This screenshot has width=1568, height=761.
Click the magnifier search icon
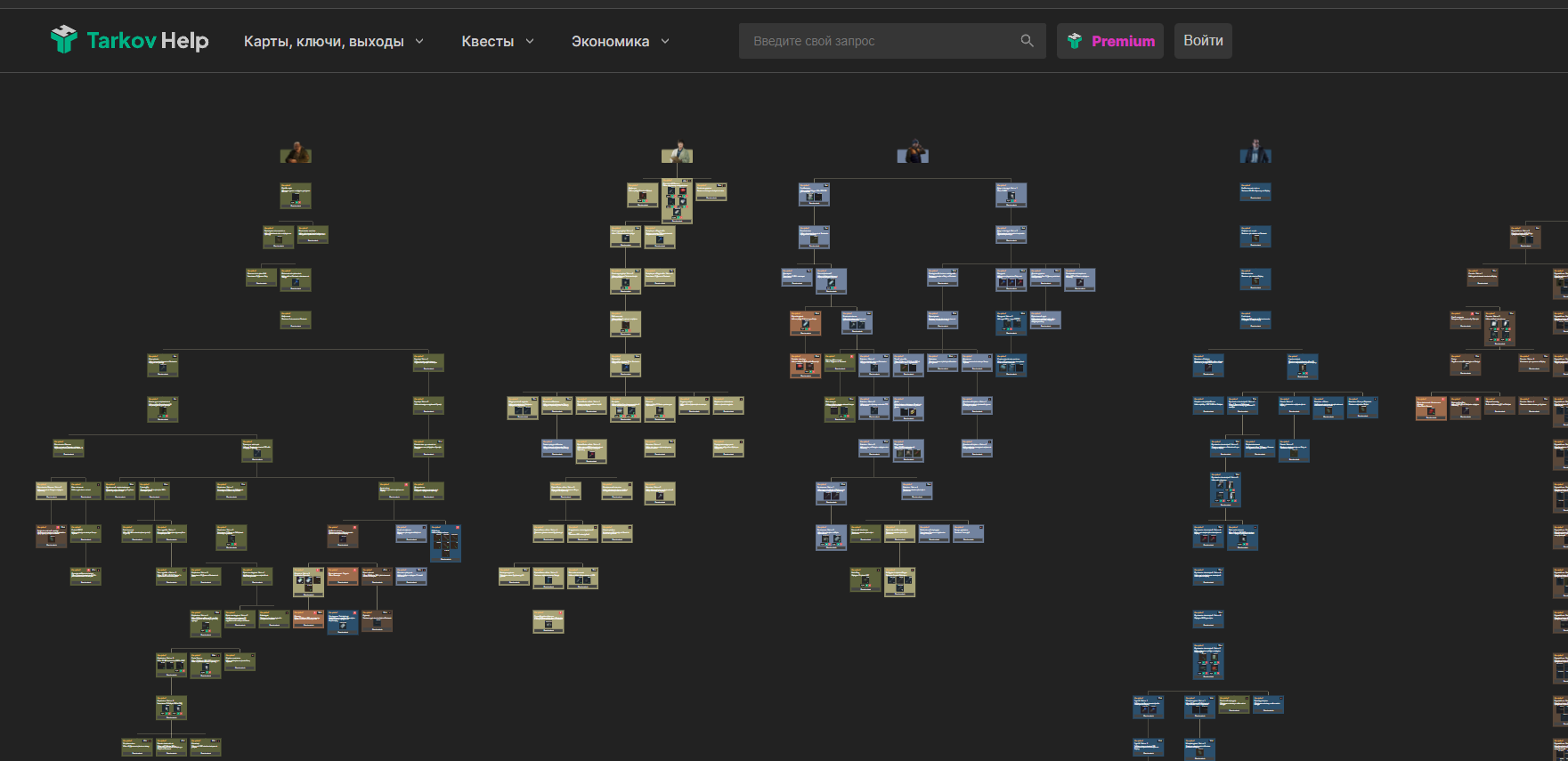coord(1027,41)
